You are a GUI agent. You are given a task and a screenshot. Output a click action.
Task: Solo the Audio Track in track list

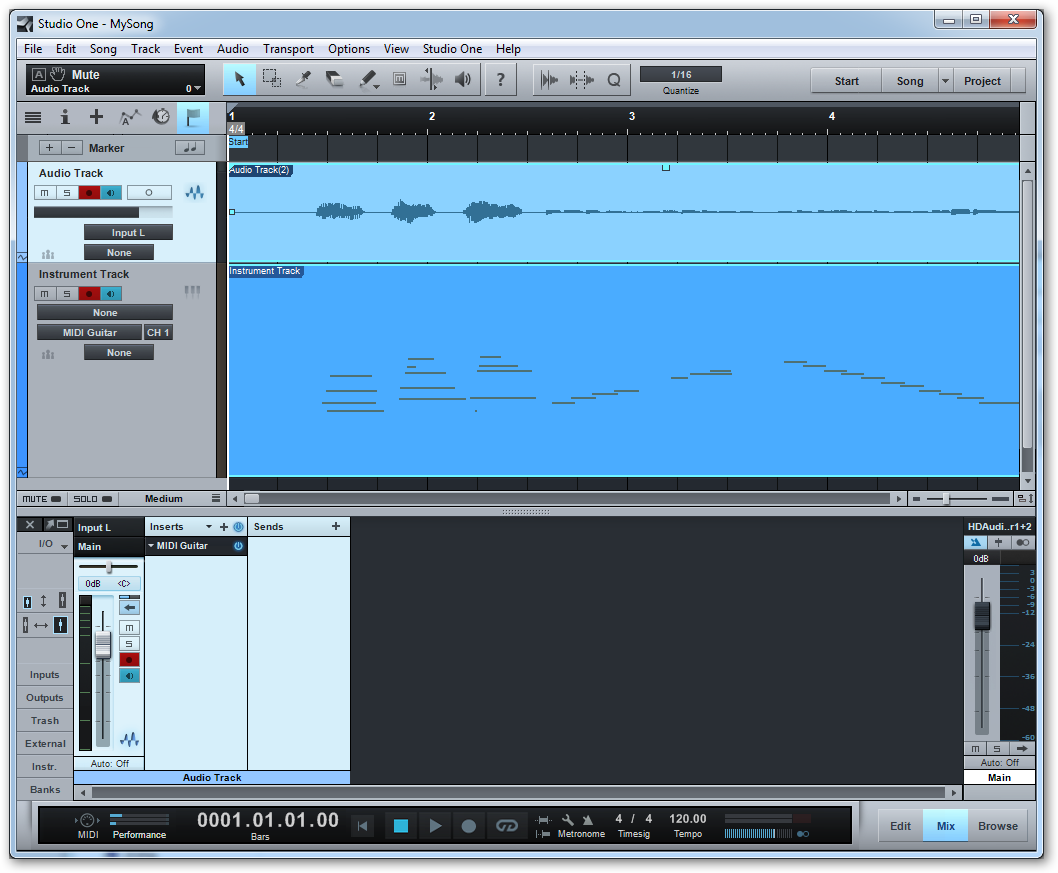[x=67, y=193]
